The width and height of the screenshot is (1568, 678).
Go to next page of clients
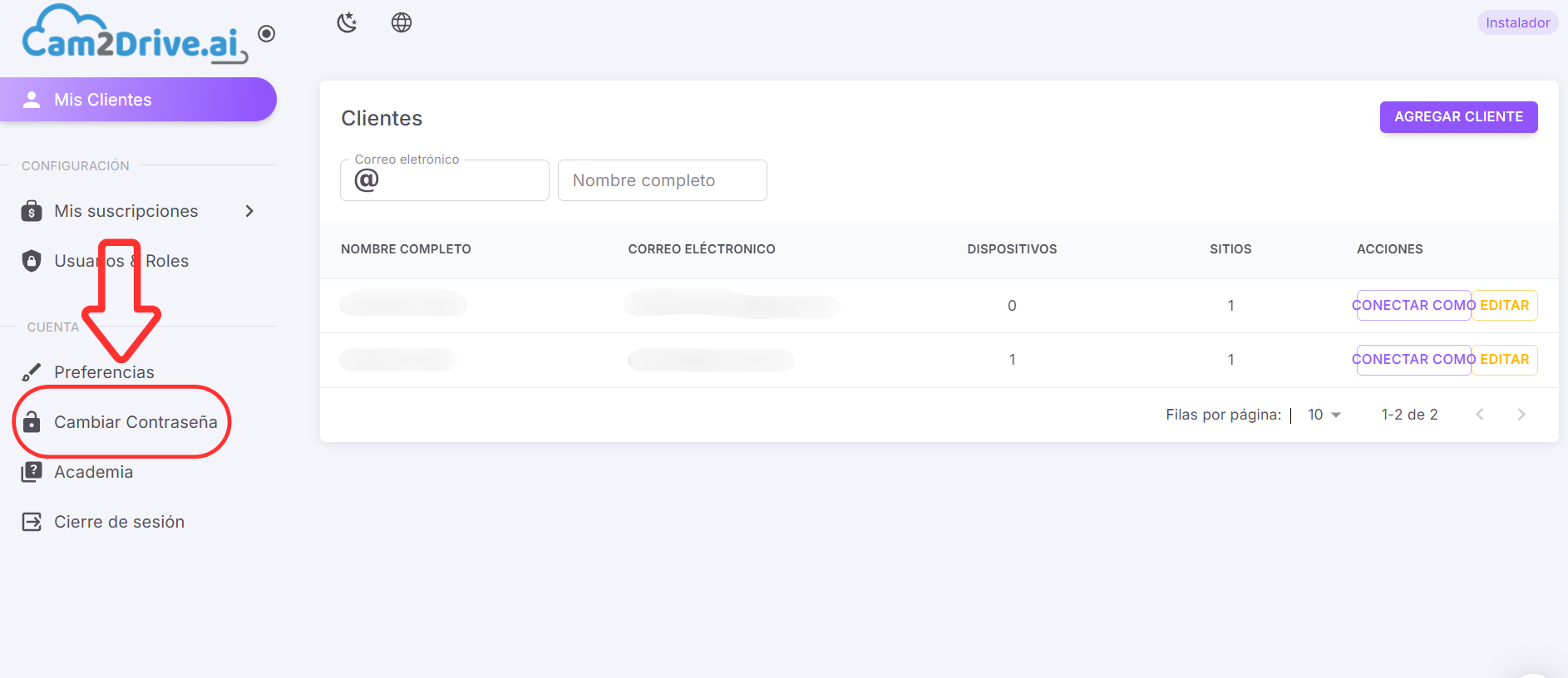click(x=1521, y=415)
